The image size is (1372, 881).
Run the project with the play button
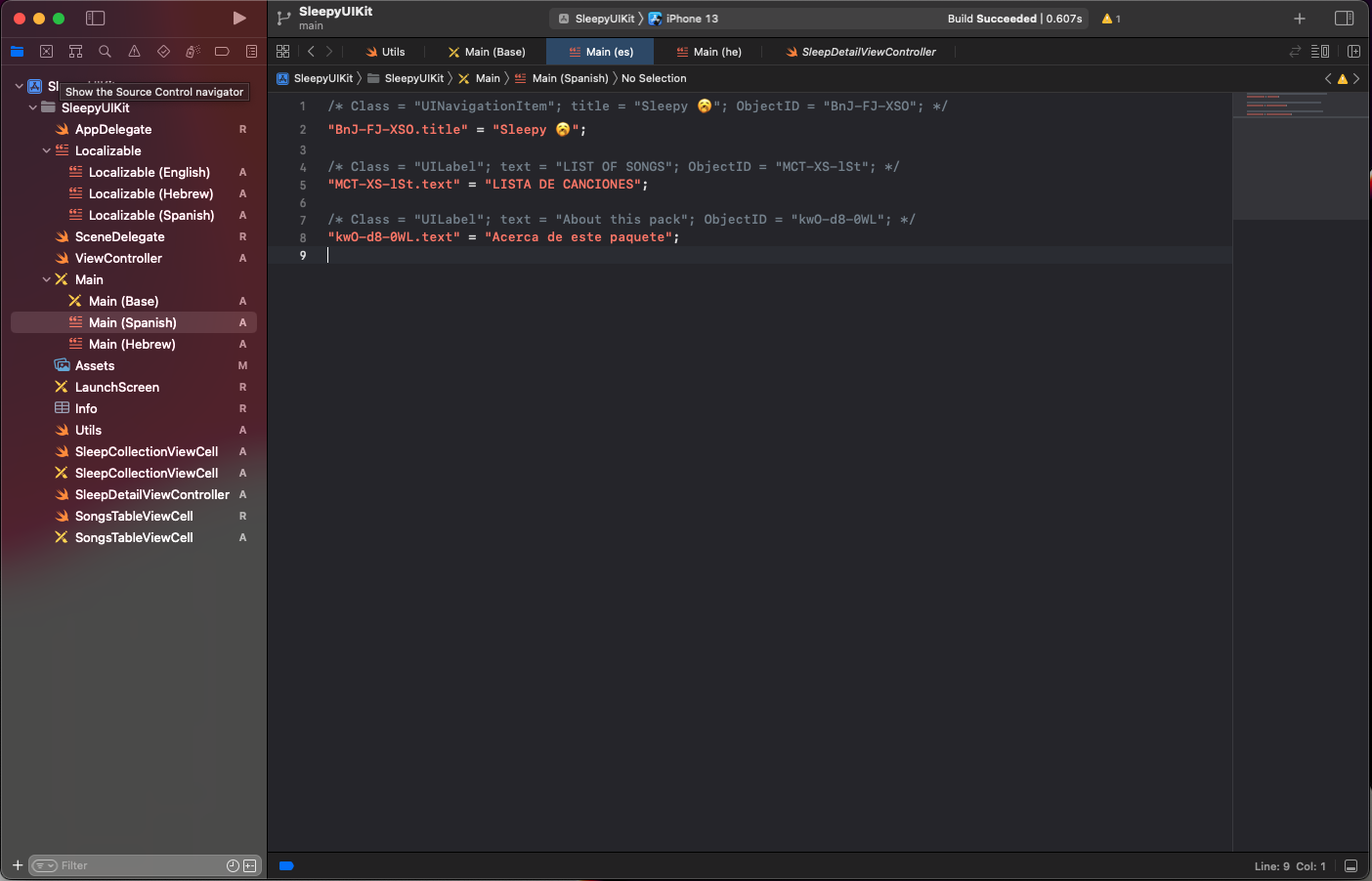pyautogui.click(x=239, y=19)
